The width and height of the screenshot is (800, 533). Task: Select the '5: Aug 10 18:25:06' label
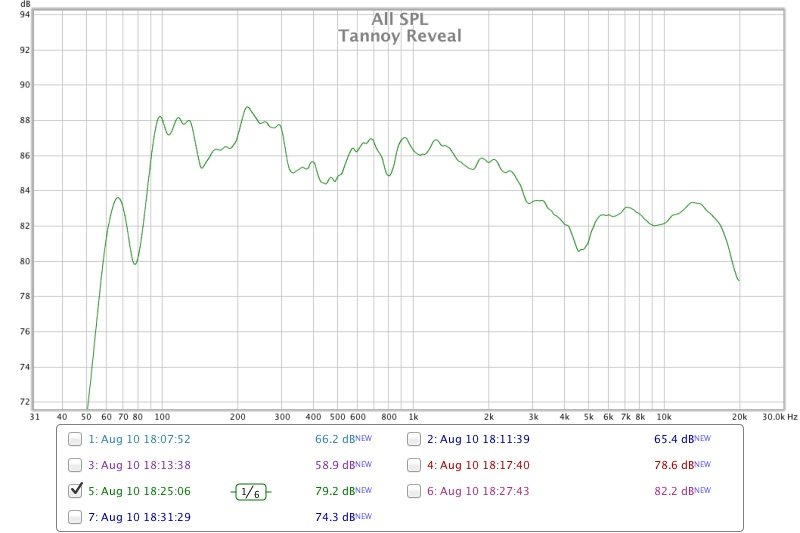click(x=140, y=491)
